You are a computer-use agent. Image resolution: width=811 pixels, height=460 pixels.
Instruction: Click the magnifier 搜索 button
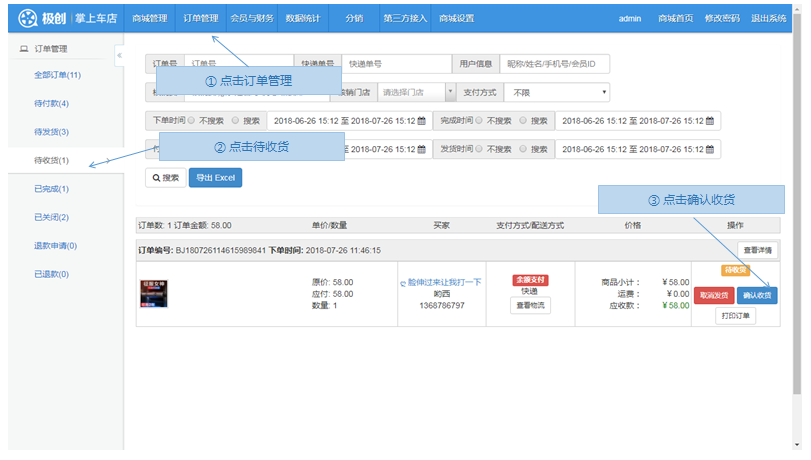click(x=166, y=178)
